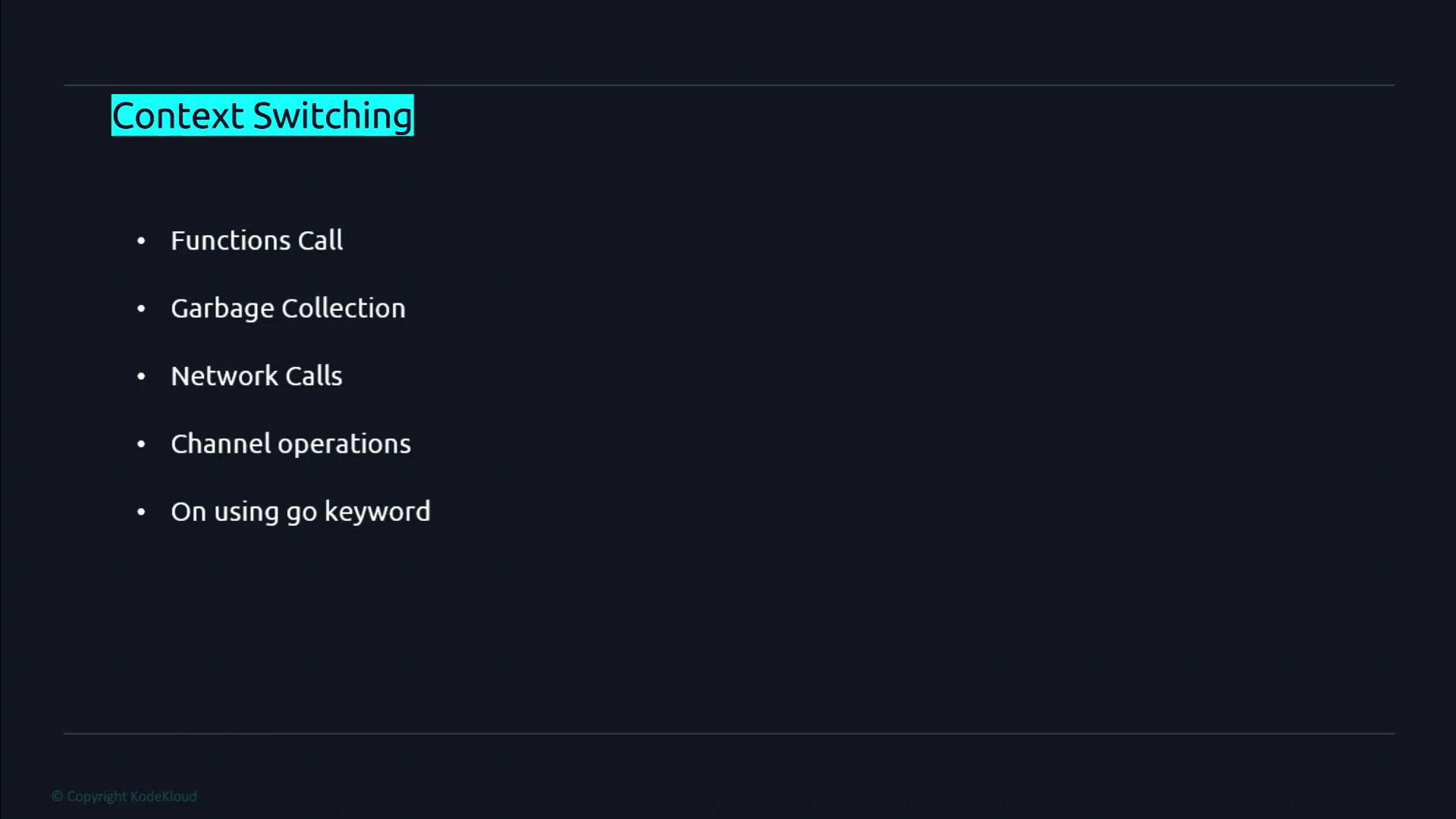1456x819 pixels.
Task: Click the word operations in the fourth bullet
Action: point(344,444)
